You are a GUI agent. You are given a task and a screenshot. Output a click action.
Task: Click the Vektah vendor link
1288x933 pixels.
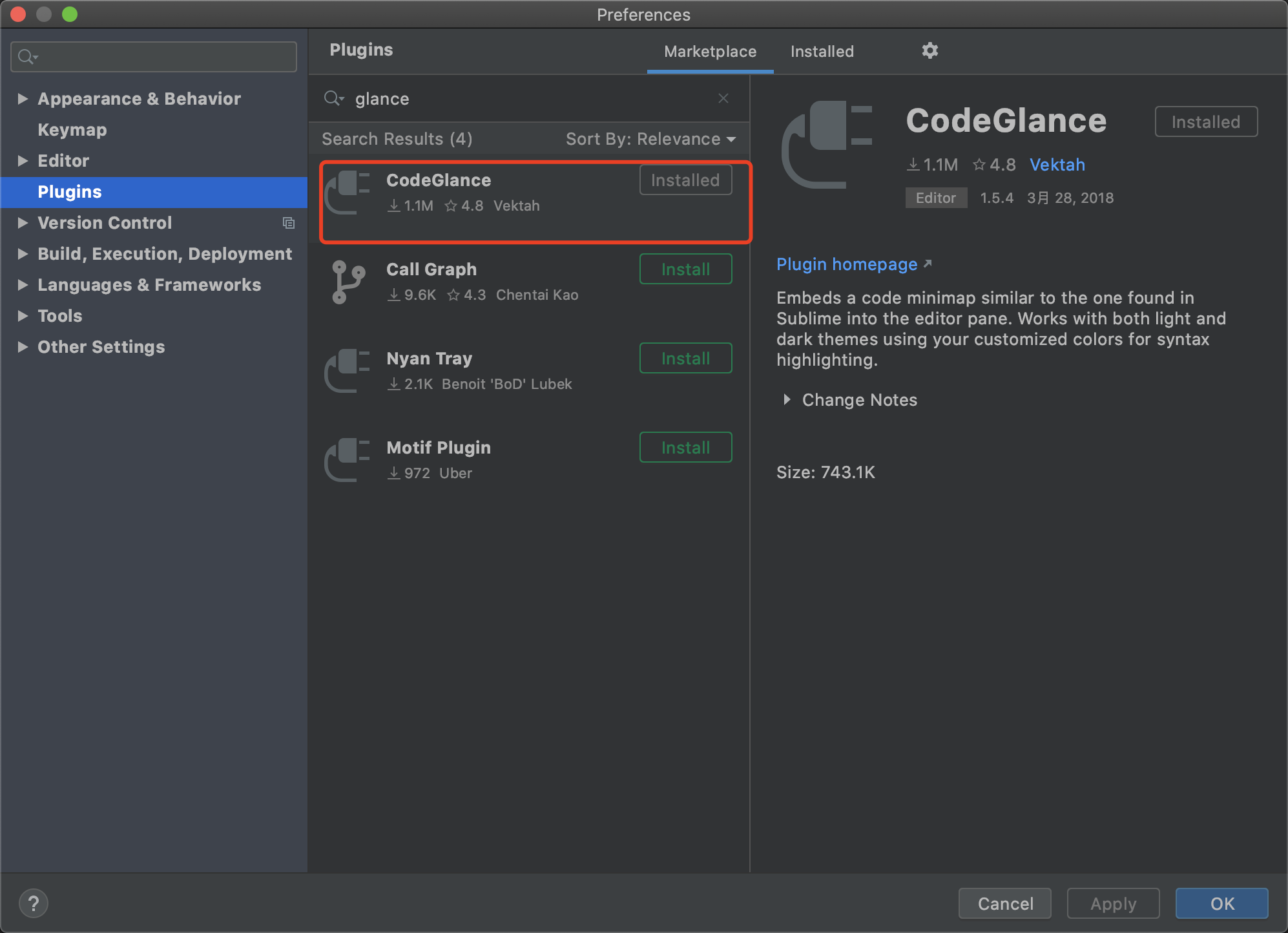[x=1057, y=165]
